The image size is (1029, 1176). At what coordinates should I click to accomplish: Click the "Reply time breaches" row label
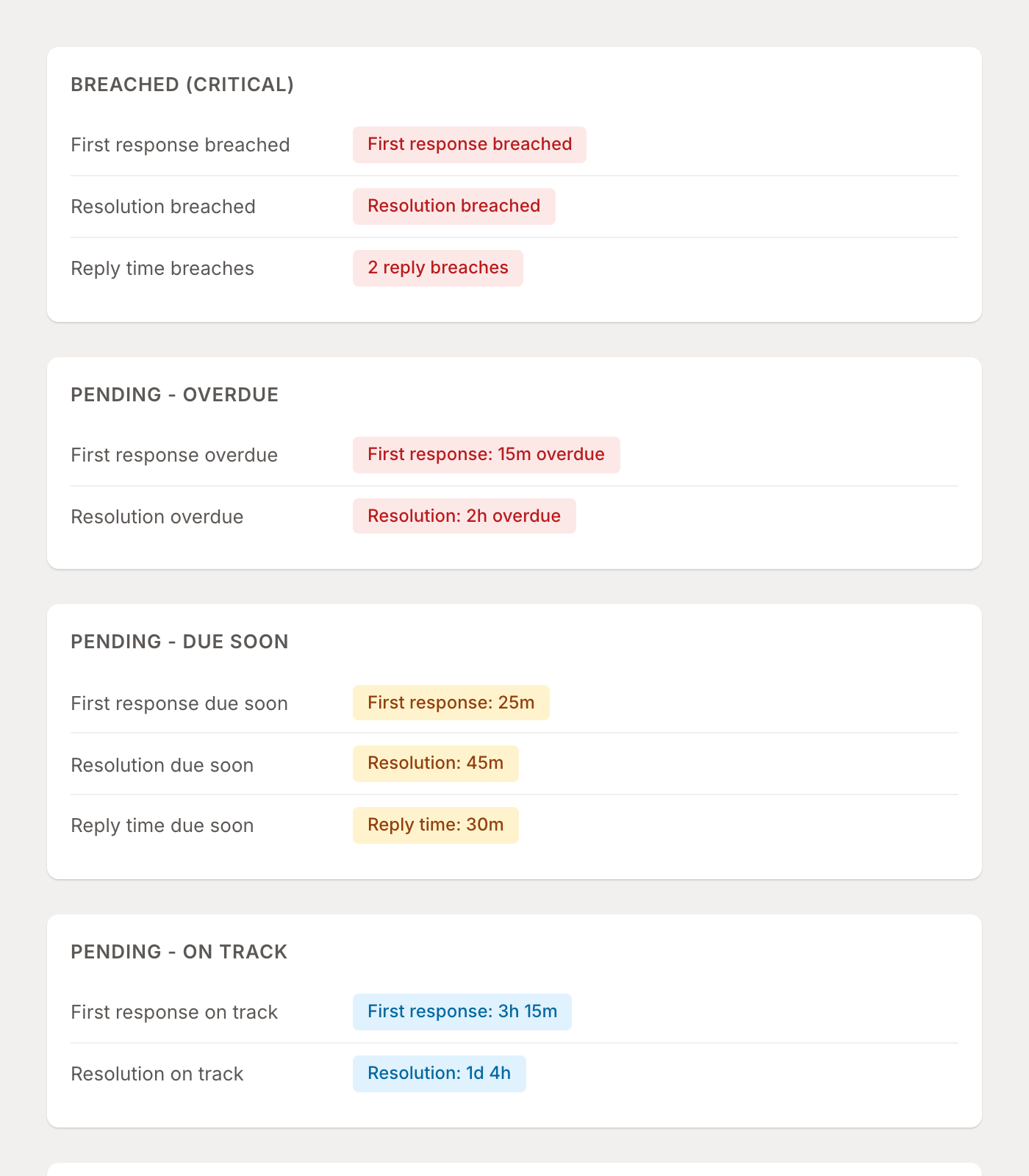[162, 268]
